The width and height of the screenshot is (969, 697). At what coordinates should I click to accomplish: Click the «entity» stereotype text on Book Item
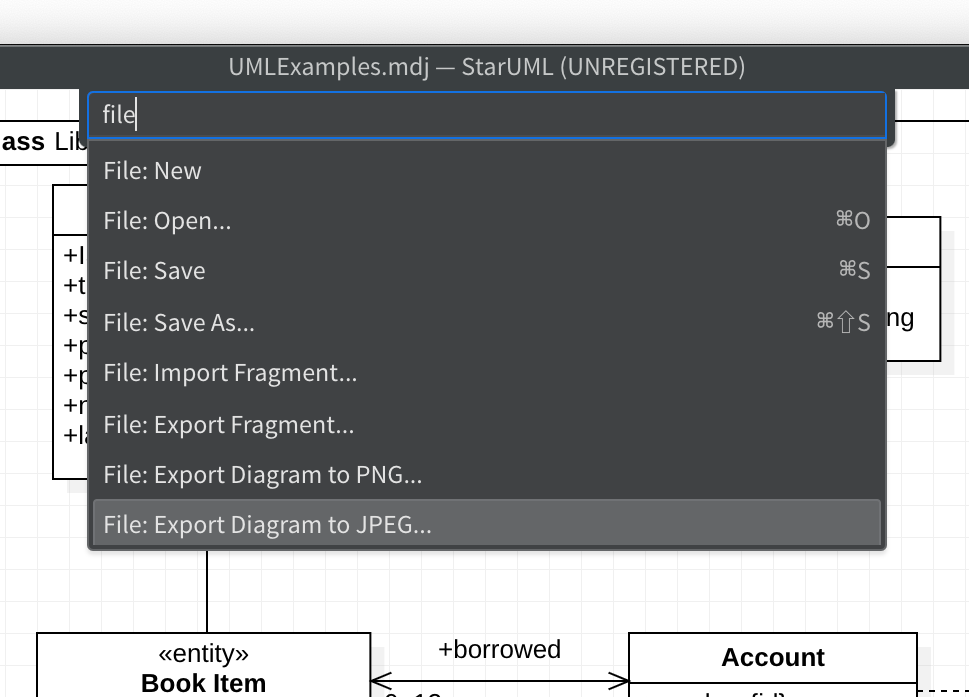pos(204,654)
